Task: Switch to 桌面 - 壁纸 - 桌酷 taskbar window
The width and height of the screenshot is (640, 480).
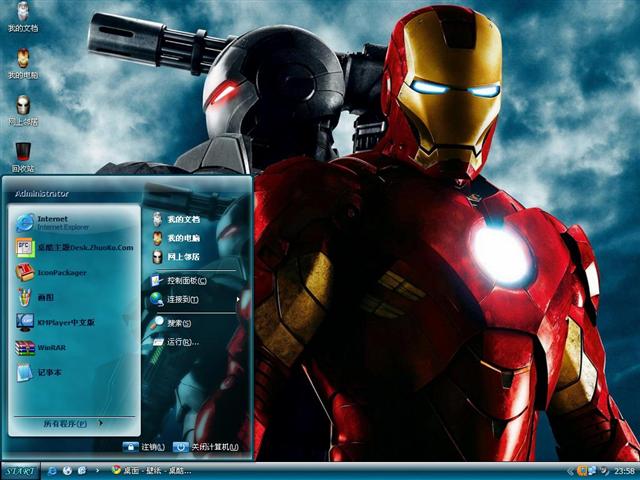Action: point(151,471)
